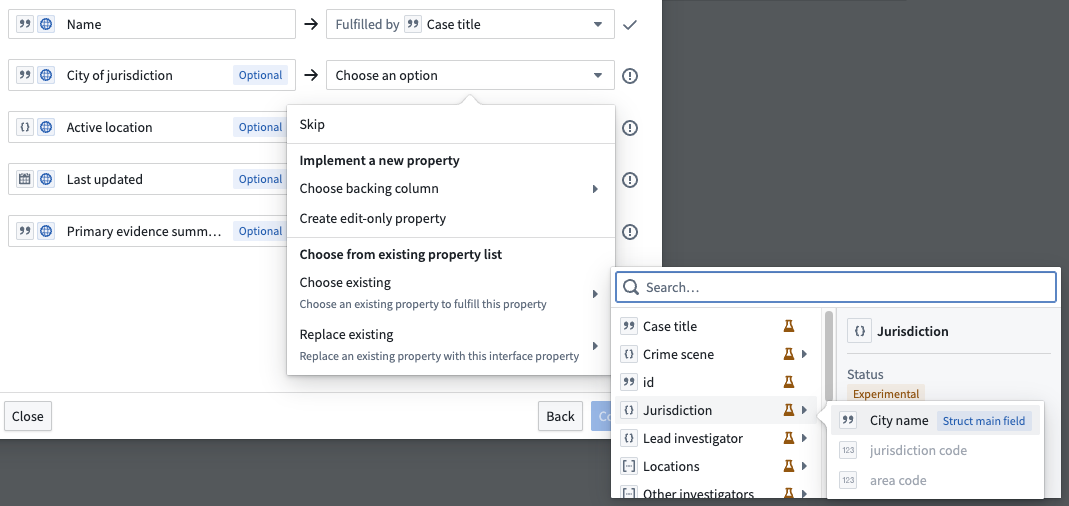Click the calendar icon beside Last updated
The width and height of the screenshot is (1069, 506).
click(25, 179)
